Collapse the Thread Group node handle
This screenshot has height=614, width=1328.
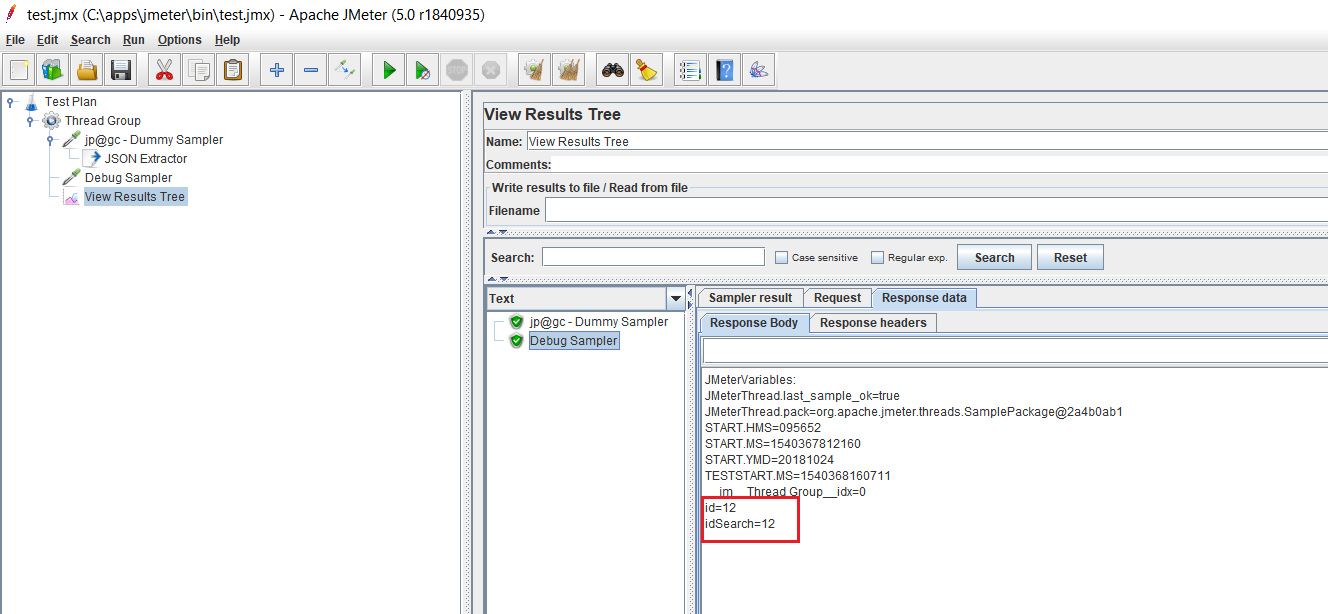(30, 120)
